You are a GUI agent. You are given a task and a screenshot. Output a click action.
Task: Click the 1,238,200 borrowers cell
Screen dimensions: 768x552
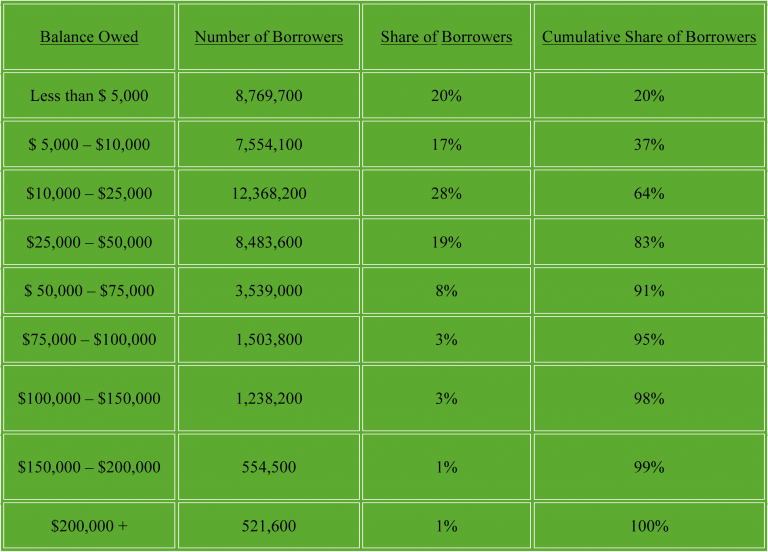coord(269,398)
